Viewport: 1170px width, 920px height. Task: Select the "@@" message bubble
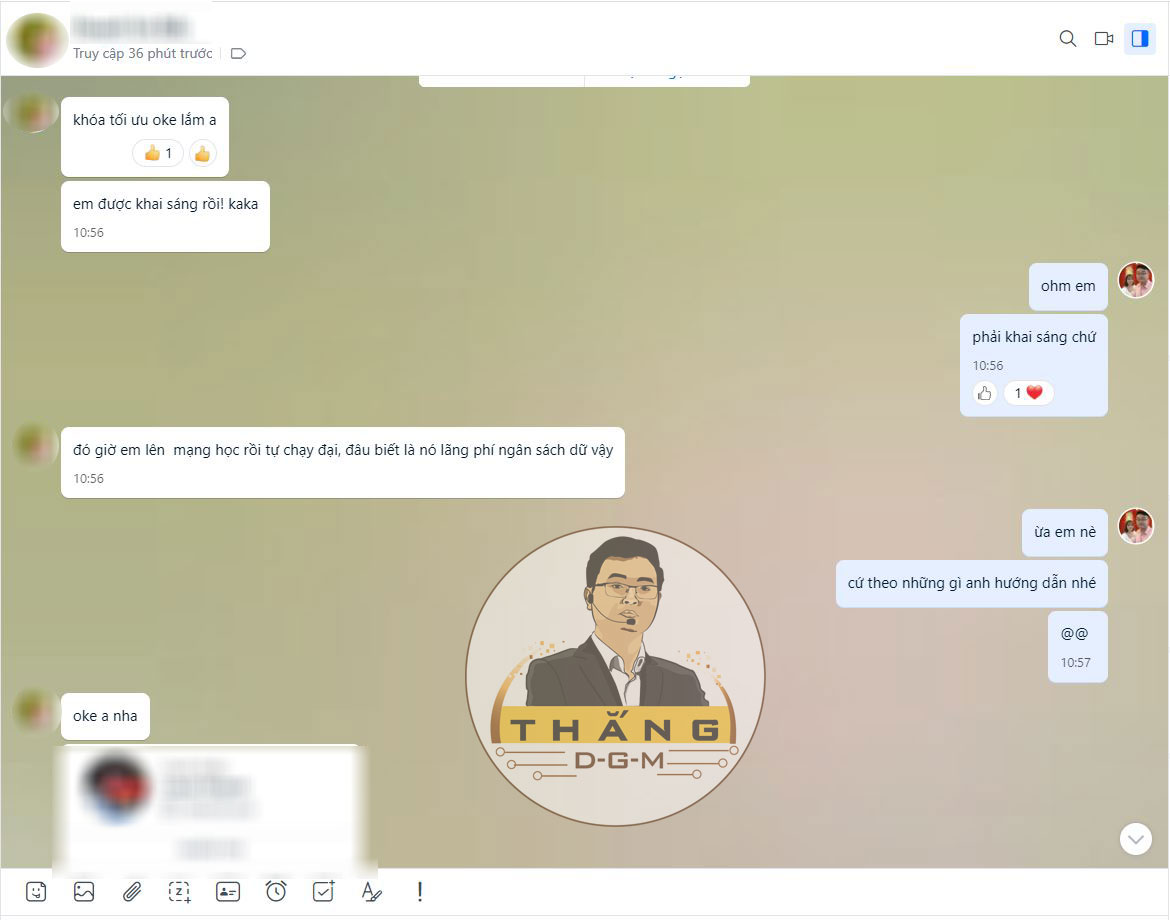pyautogui.click(x=1077, y=647)
